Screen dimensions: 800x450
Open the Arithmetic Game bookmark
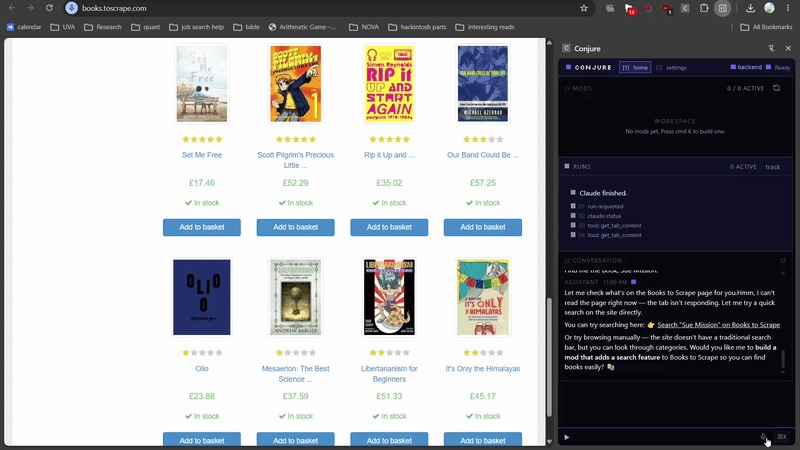click(x=302, y=27)
